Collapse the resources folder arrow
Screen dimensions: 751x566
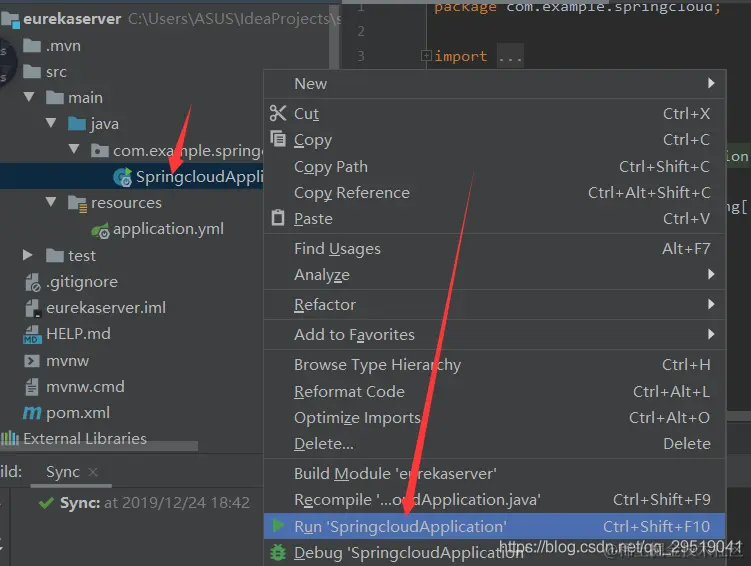point(51,202)
